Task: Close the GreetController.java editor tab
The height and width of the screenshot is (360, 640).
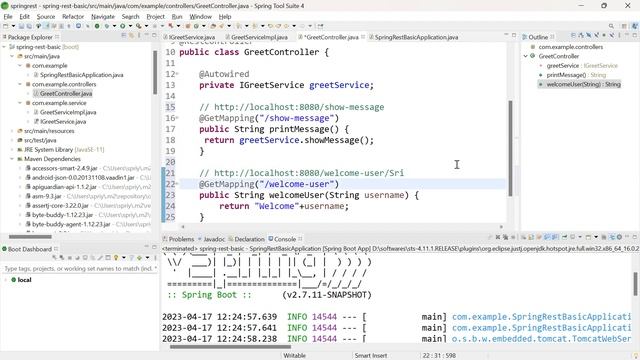Action: pos(363,37)
